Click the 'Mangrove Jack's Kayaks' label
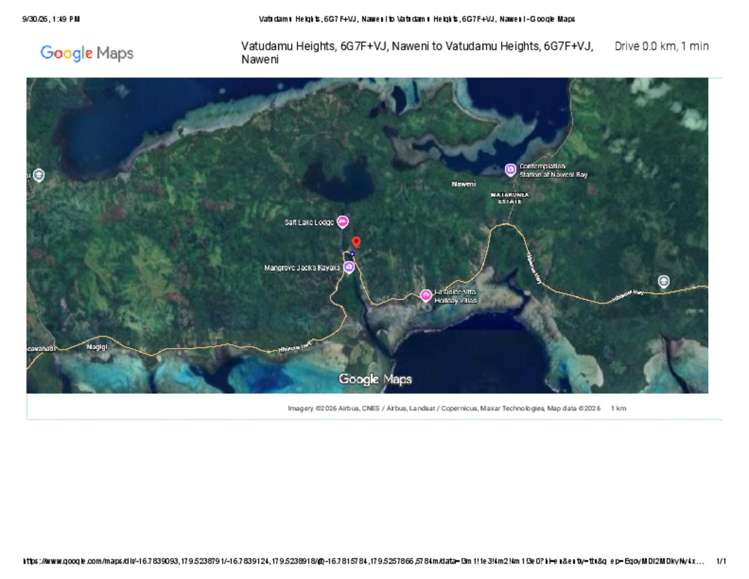The height and width of the screenshot is (579, 749). point(302,268)
